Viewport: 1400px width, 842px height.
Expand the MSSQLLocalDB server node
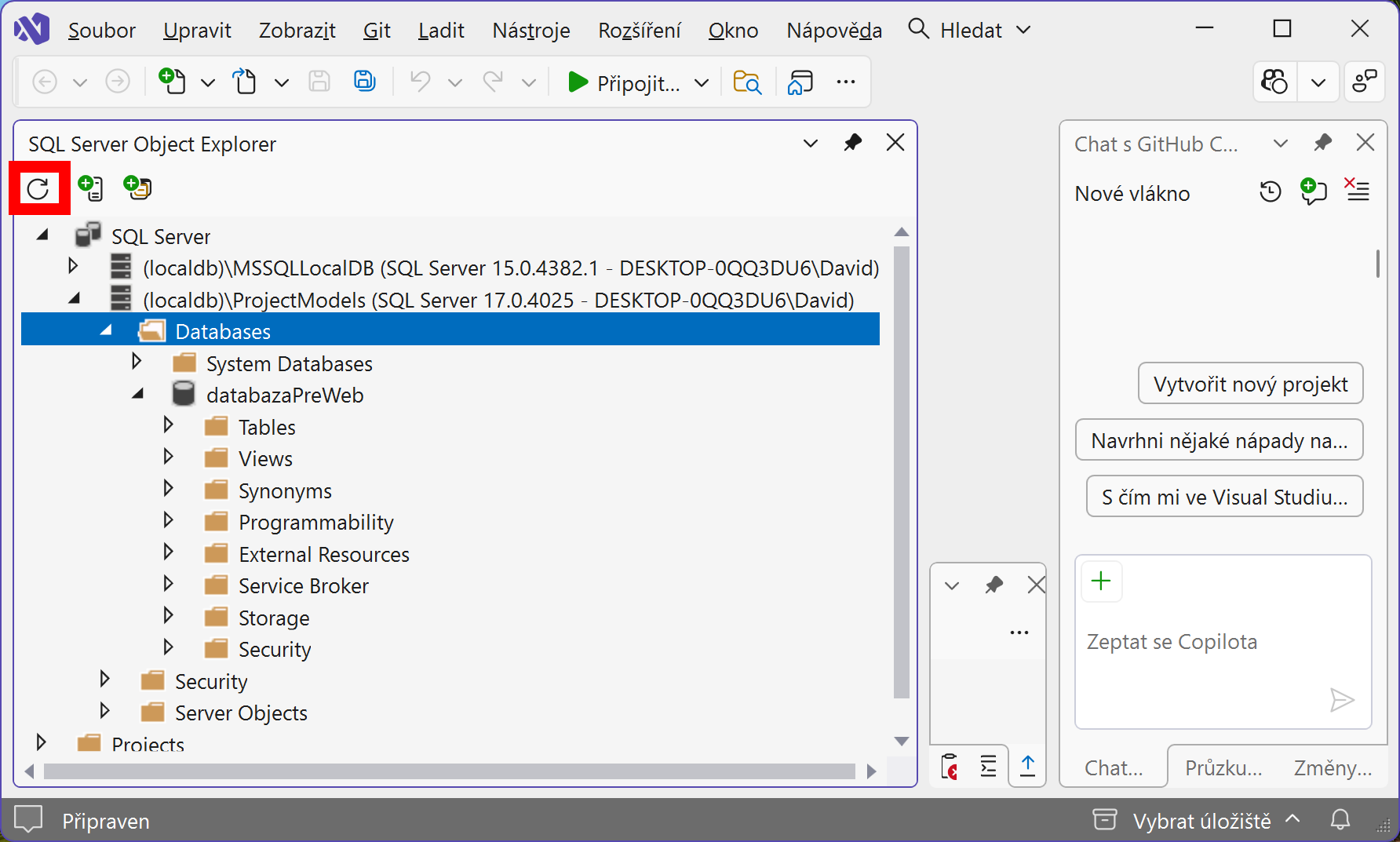pyautogui.click(x=73, y=266)
